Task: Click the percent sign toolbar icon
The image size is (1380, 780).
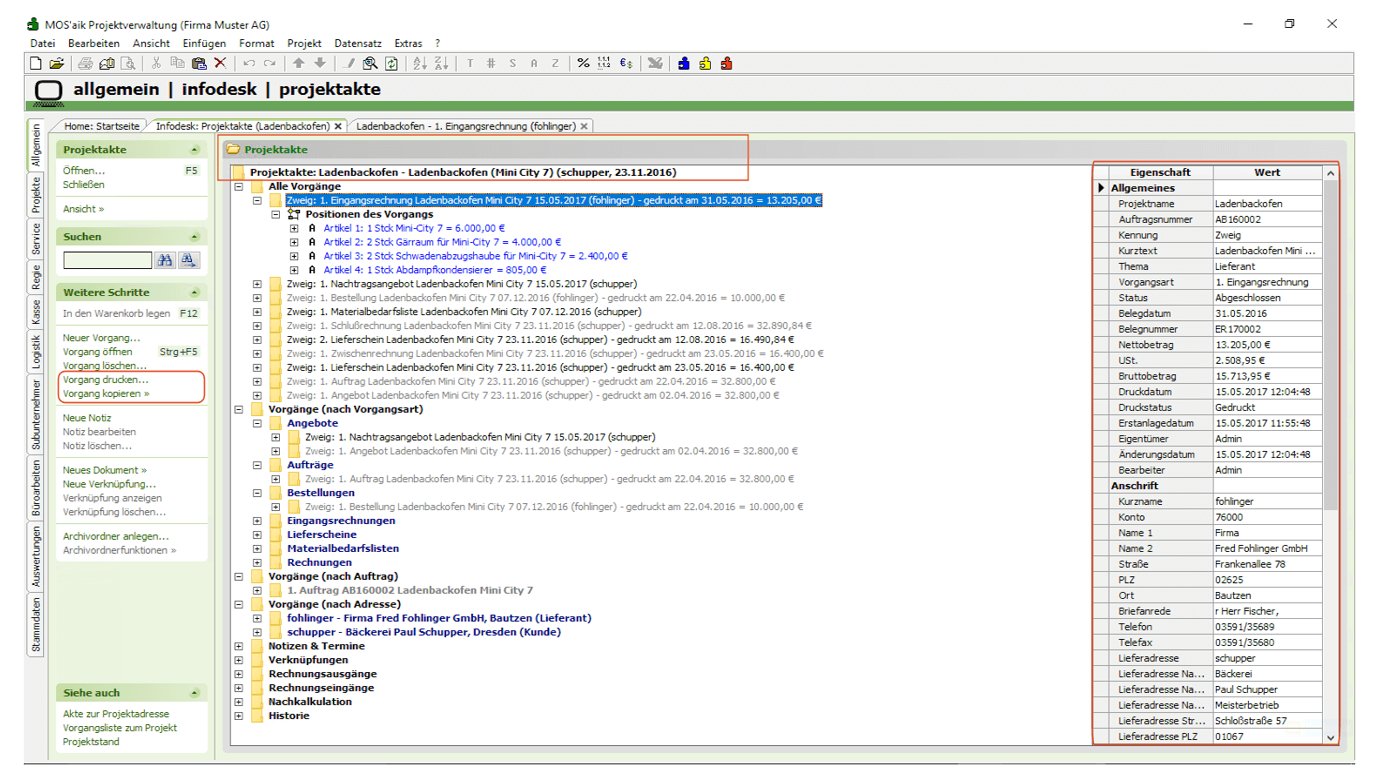Action: coord(583,63)
